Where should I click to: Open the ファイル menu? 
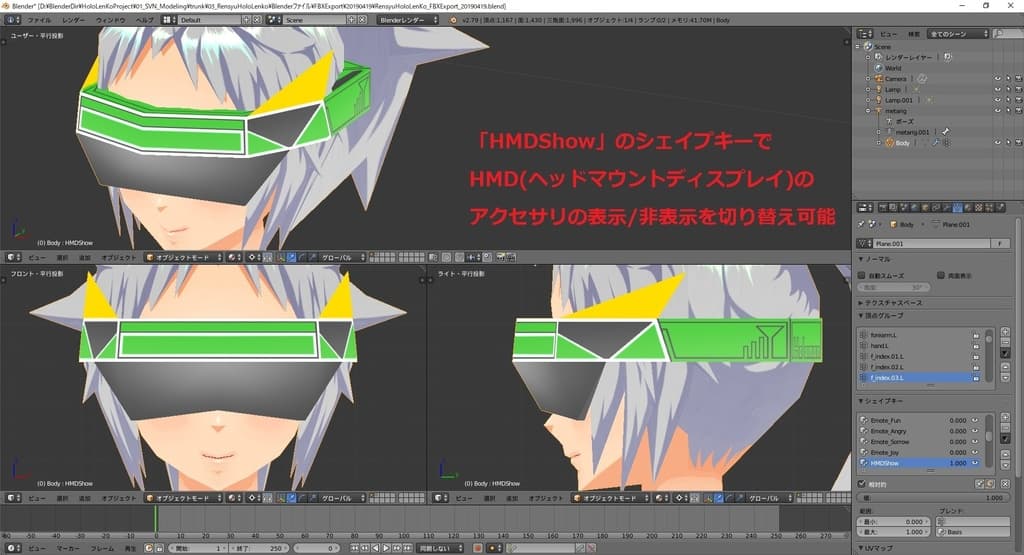tap(39, 19)
